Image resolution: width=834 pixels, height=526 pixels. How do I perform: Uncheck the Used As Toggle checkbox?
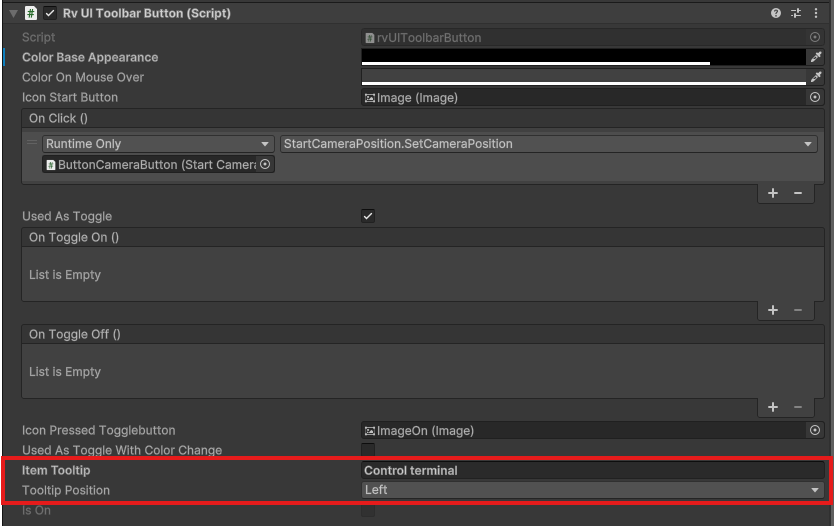pos(368,216)
